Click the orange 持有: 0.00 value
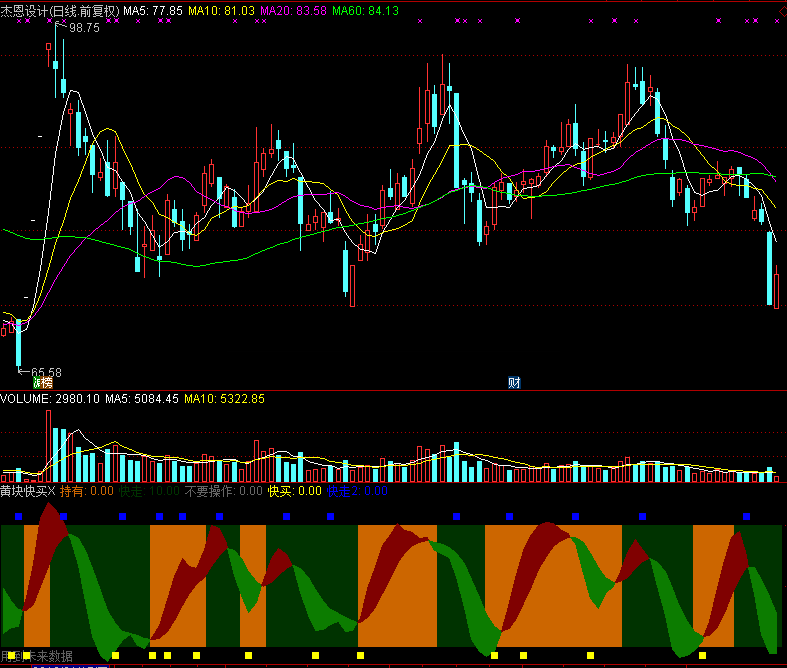Image resolution: width=787 pixels, height=668 pixels. click(x=87, y=491)
